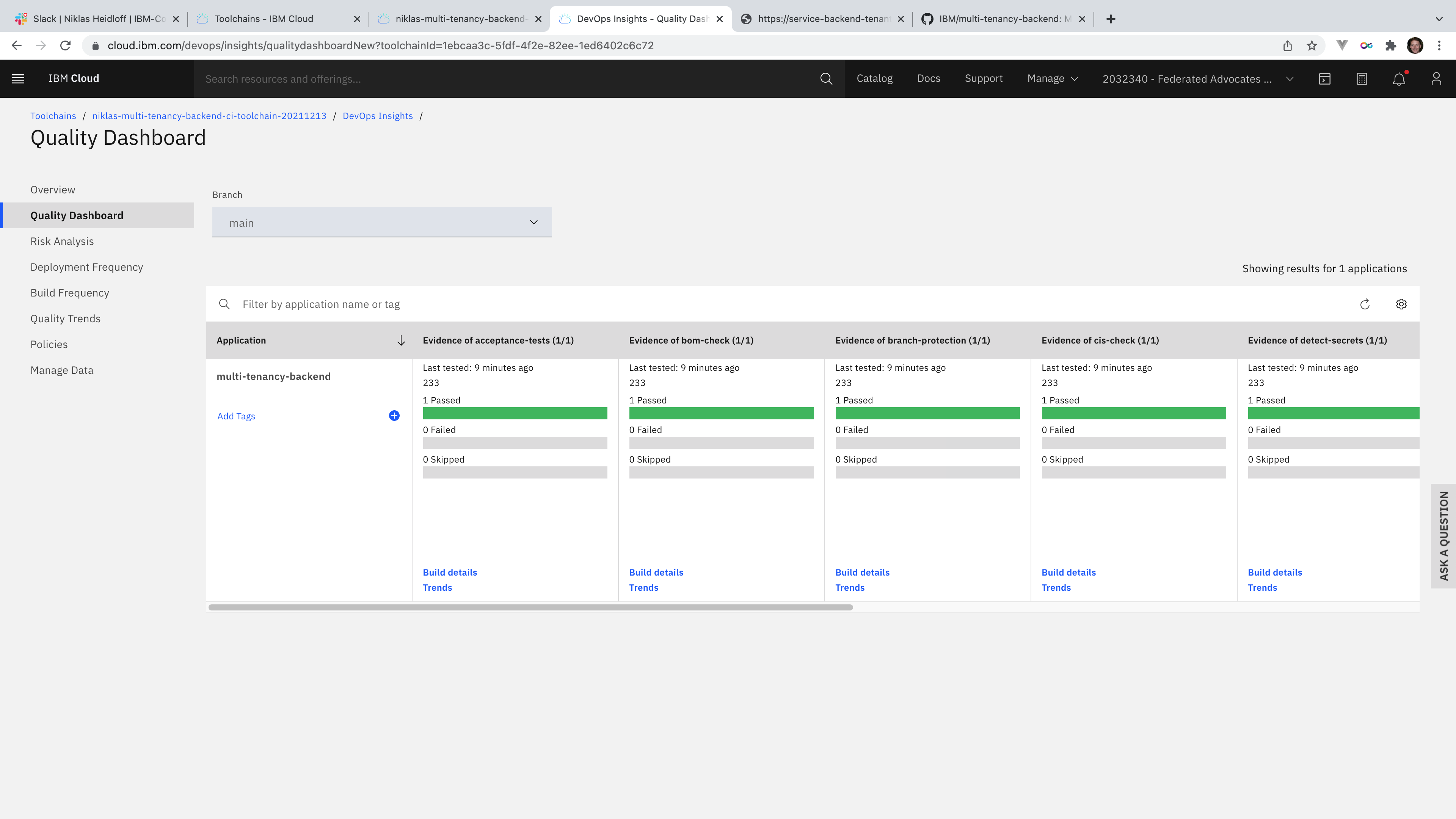Expand the Manage menu dropdown
1456x819 pixels.
(x=1053, y=78)
